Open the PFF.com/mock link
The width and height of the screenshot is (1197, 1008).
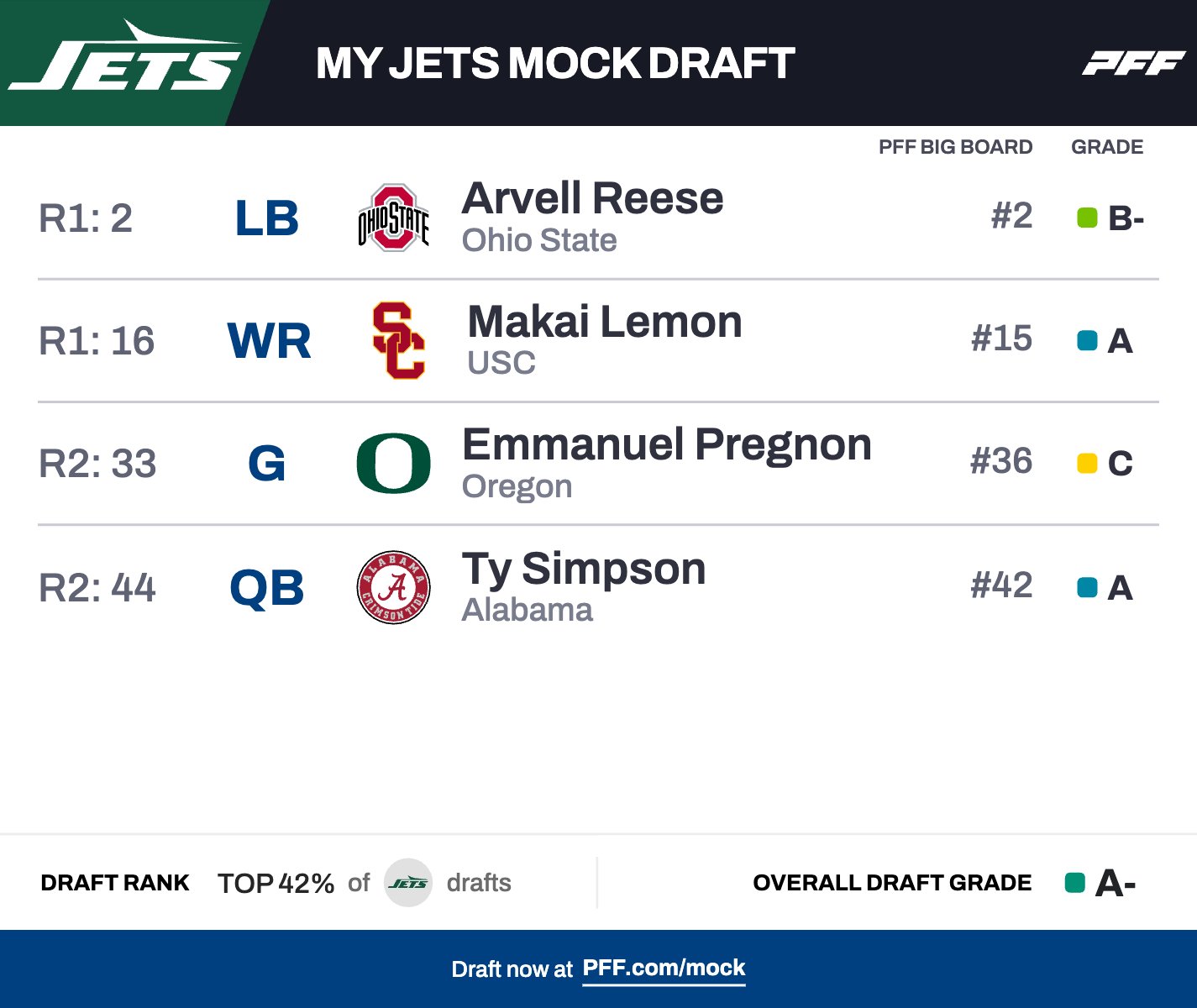click(664, 969)
